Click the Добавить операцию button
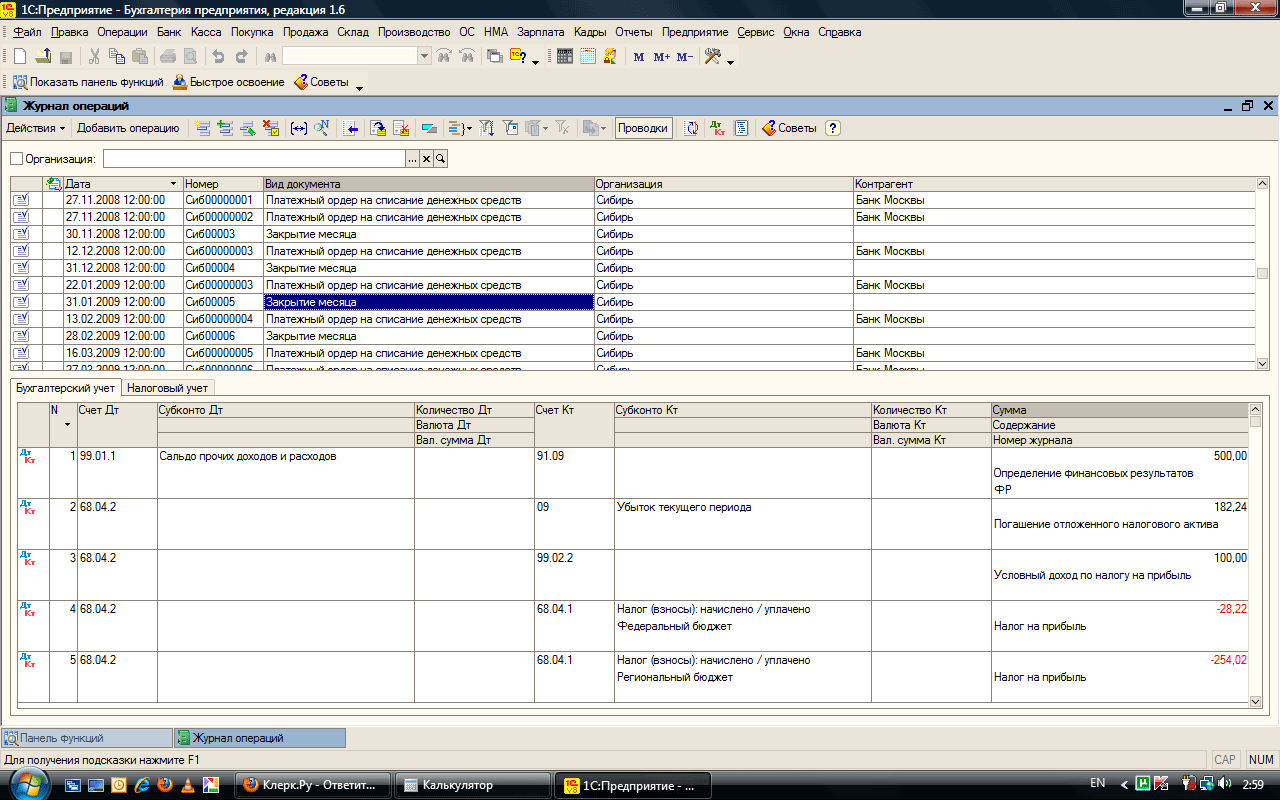The width and height of the screenshot is (1280, 800). pos(128,128)
